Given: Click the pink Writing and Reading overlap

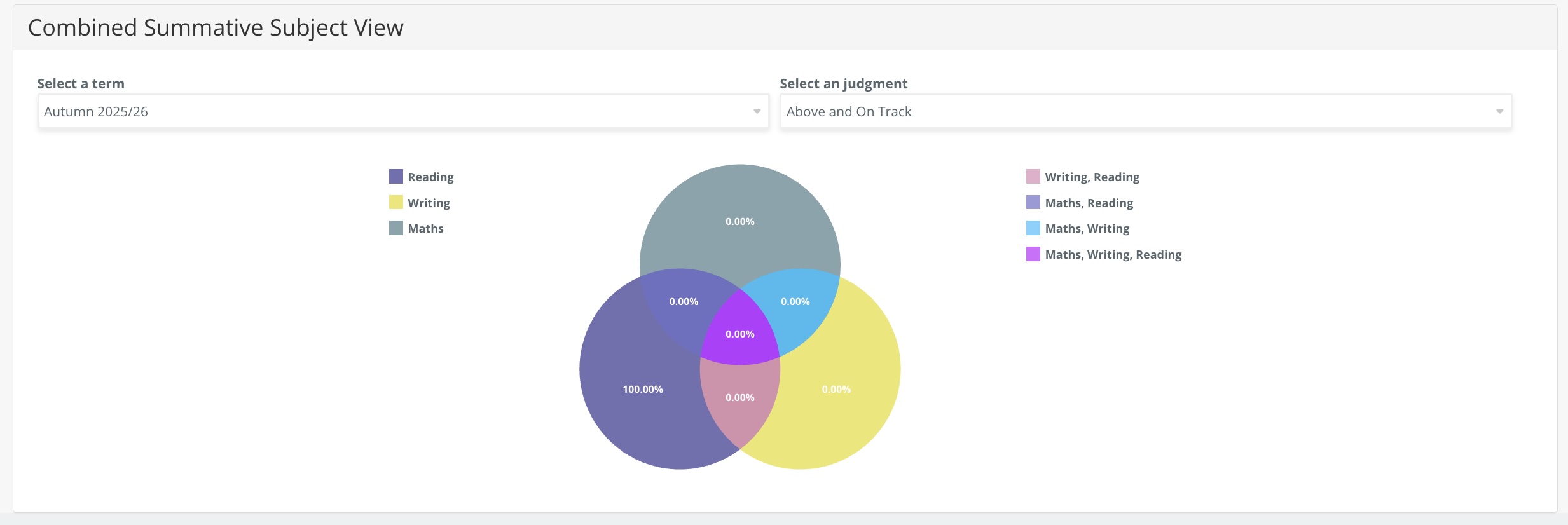Looking at the screenshot, I should pyautogui.click(x=739, y=397).
